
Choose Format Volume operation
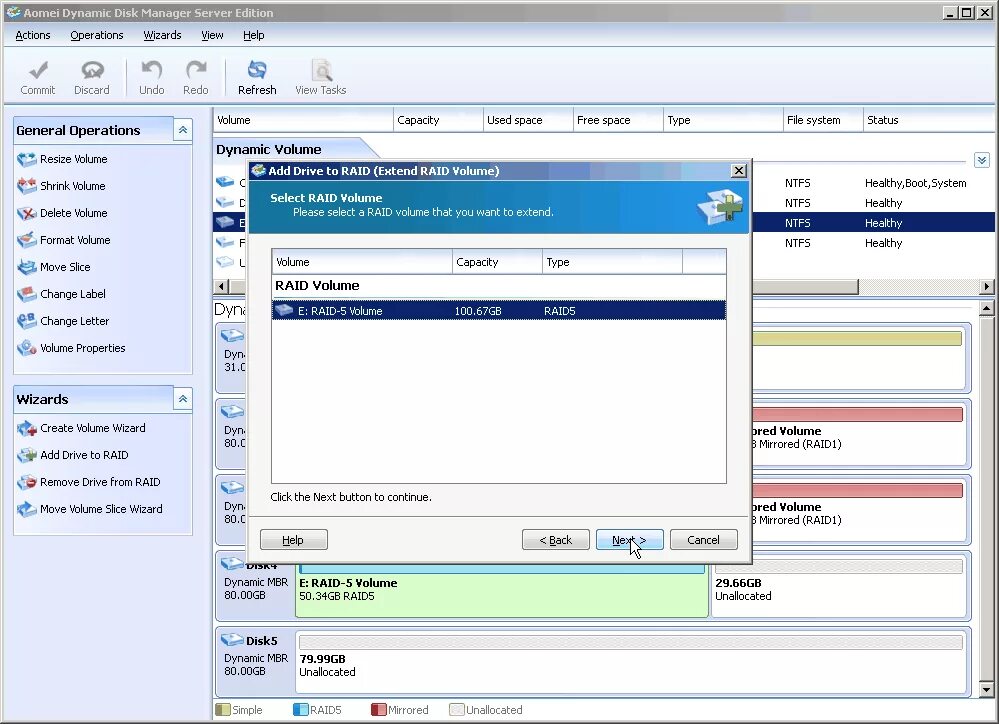click(x=64, y=240)
